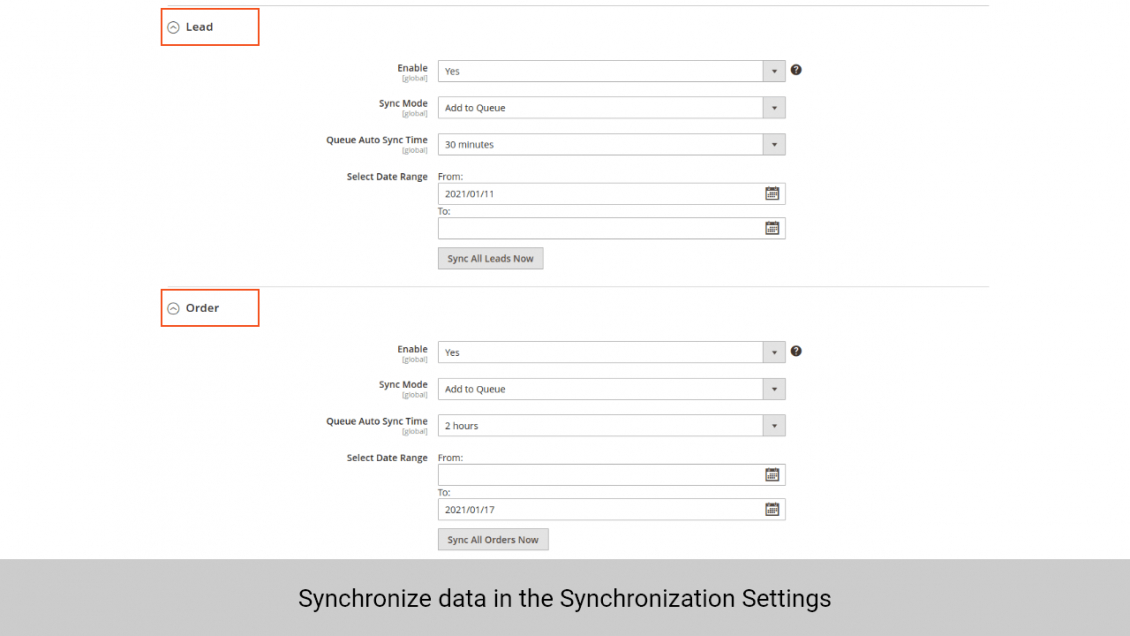Open the Lead "To" date calendar picker
Image resolution: width=1130 pixels, height=636 pixels.
(x=772, y=228)
